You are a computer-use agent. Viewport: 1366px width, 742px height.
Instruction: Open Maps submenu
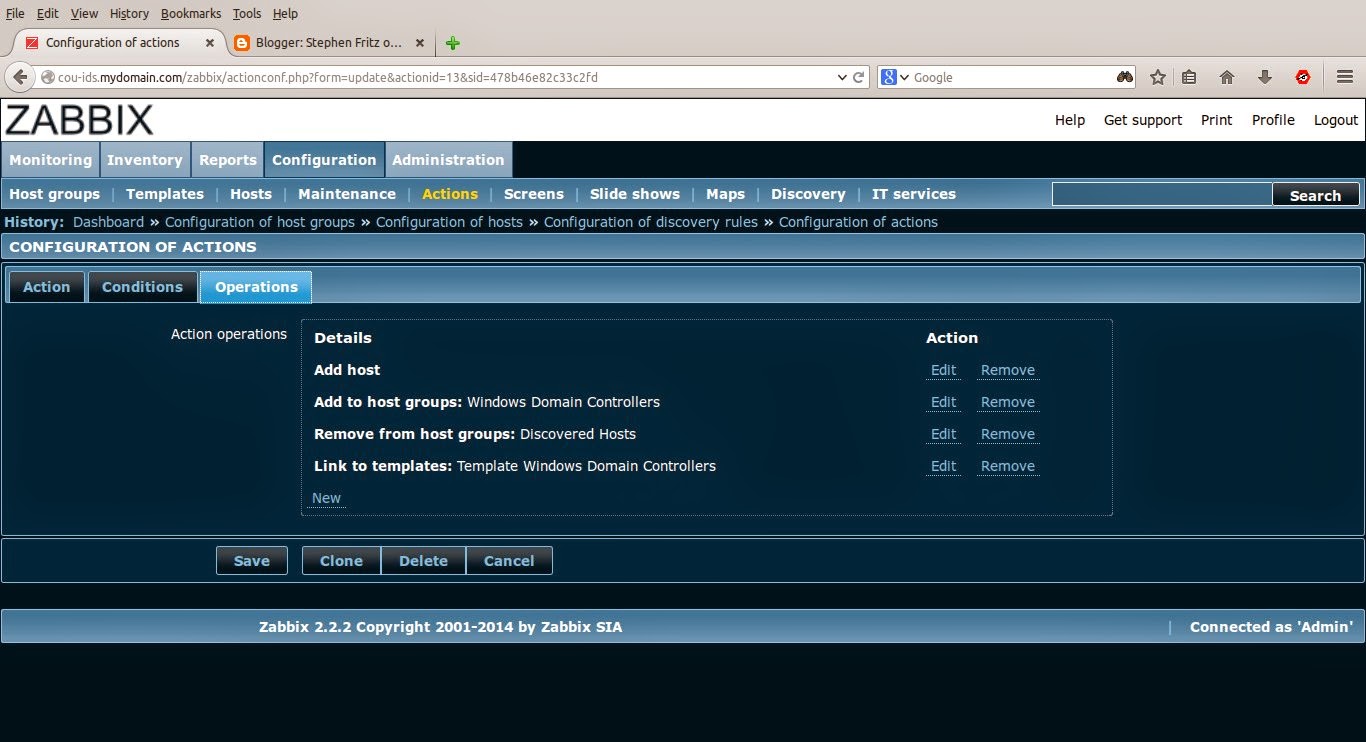click(x=725, y=194)
